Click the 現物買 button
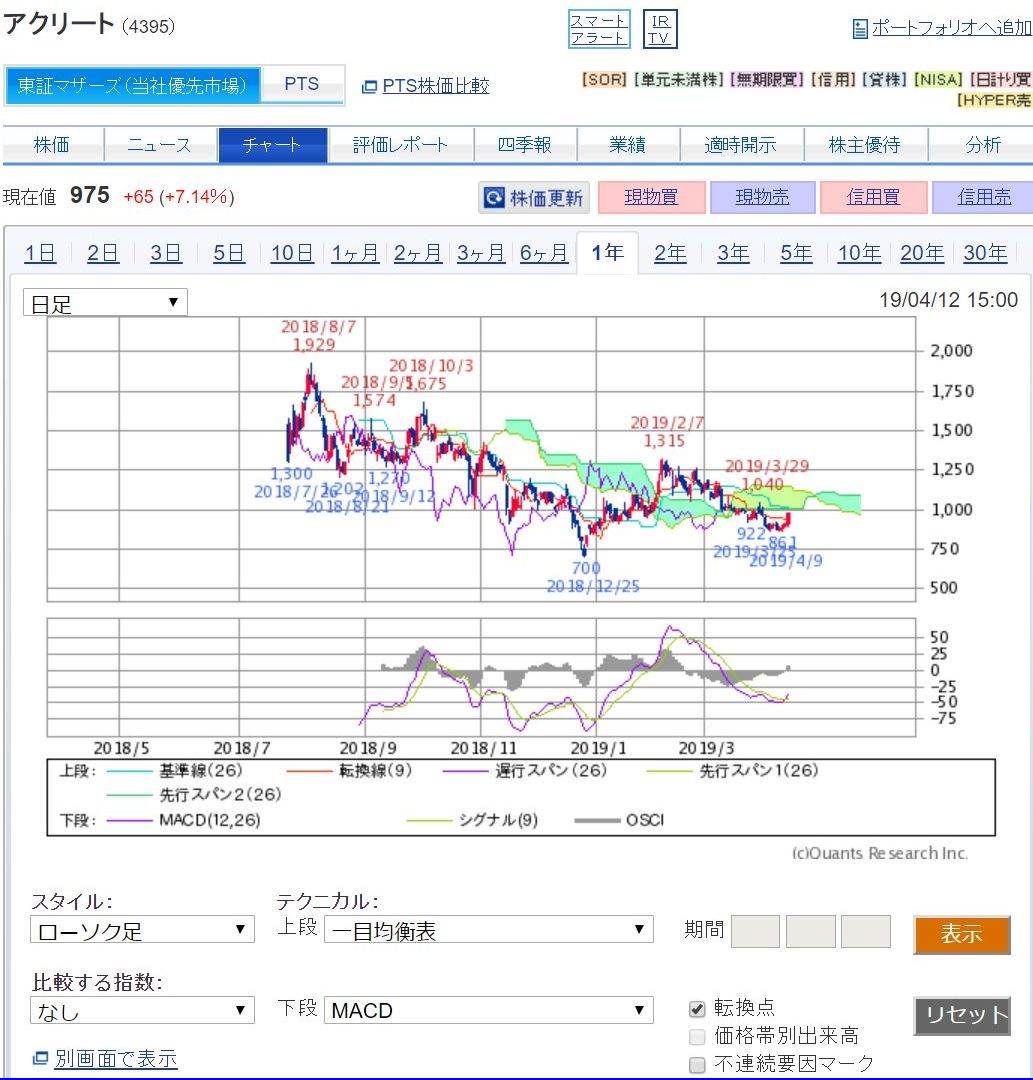 (x=651, y=198)
